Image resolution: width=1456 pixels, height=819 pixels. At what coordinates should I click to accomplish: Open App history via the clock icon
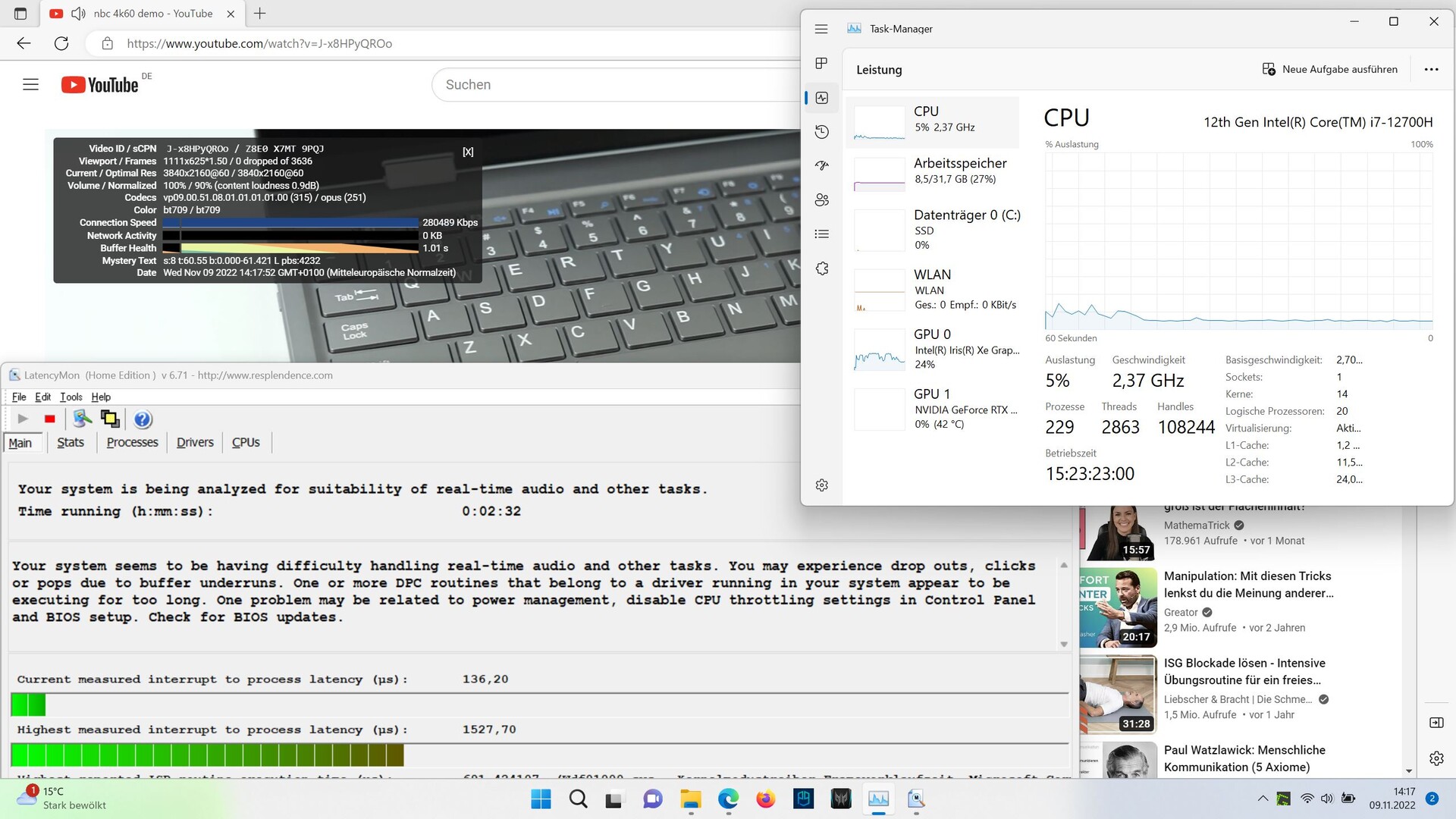click(x=821, y=131)
